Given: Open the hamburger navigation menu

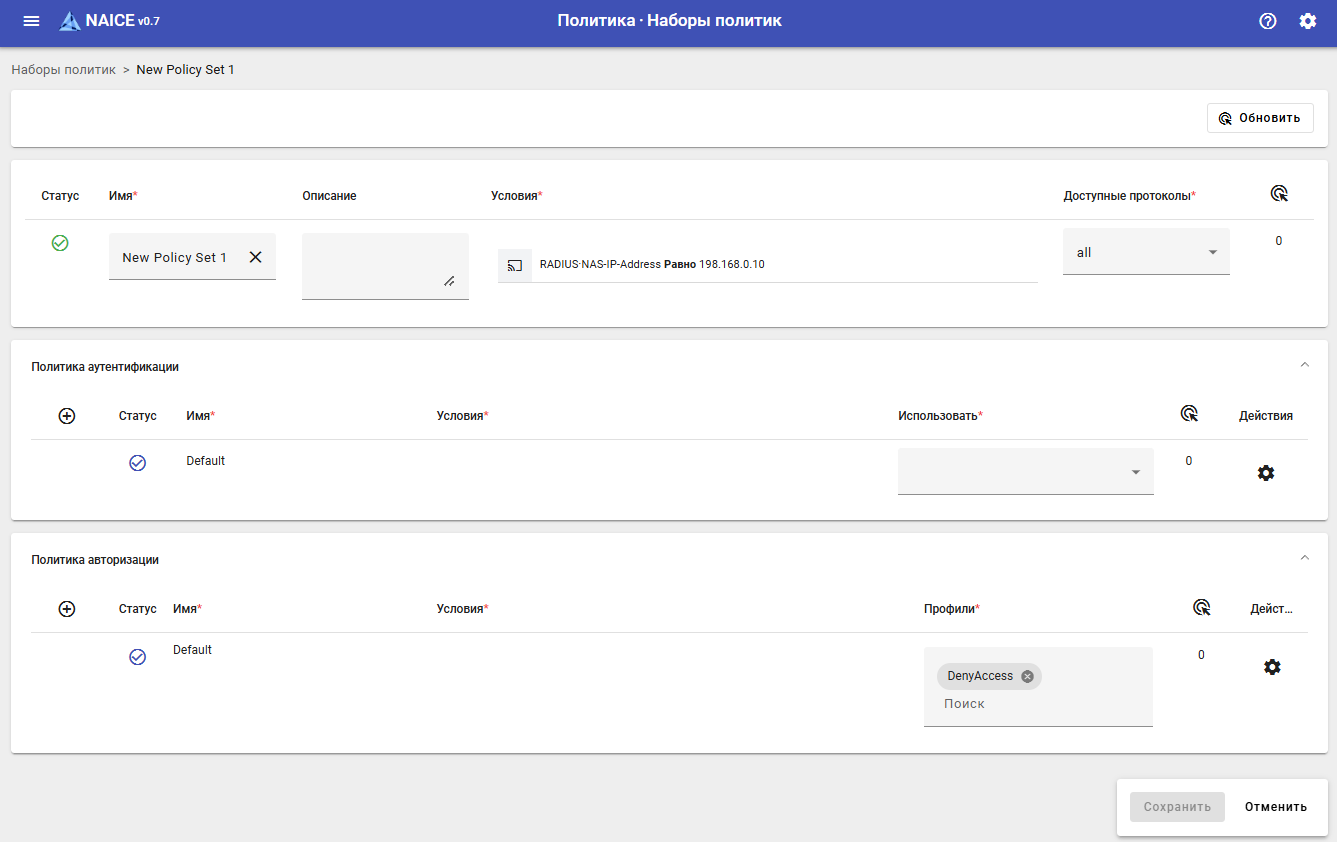Looking at the screenshot, I should pos(31,21).
